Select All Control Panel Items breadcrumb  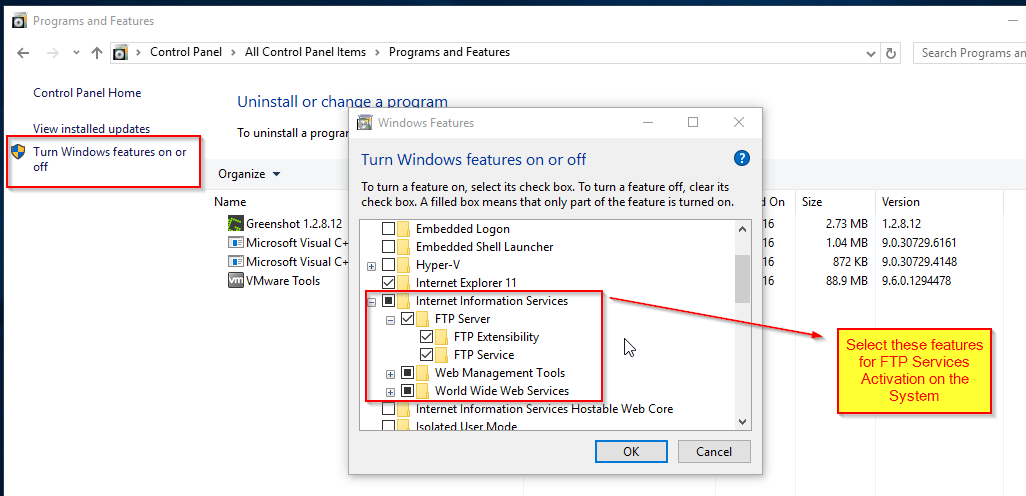pyautogui.click(x=306, y=52)
